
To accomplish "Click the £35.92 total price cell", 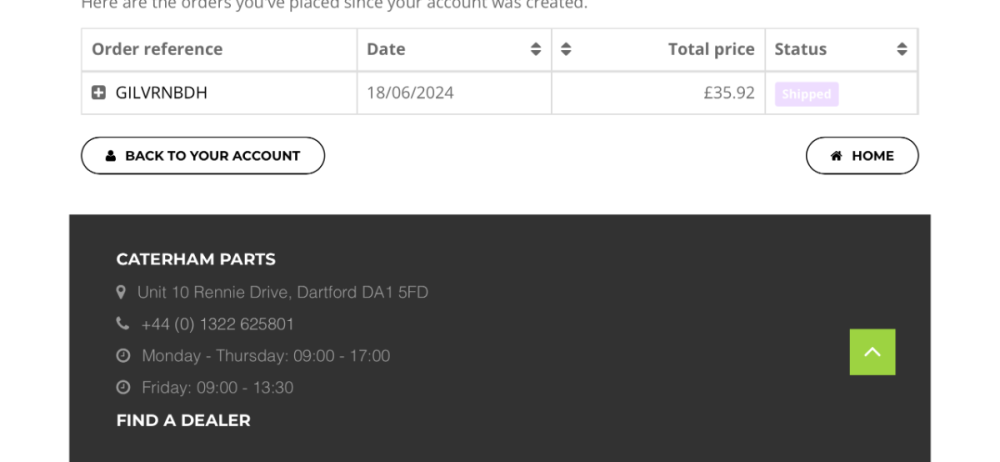I will pyautogui.click(x=728, y=93).
